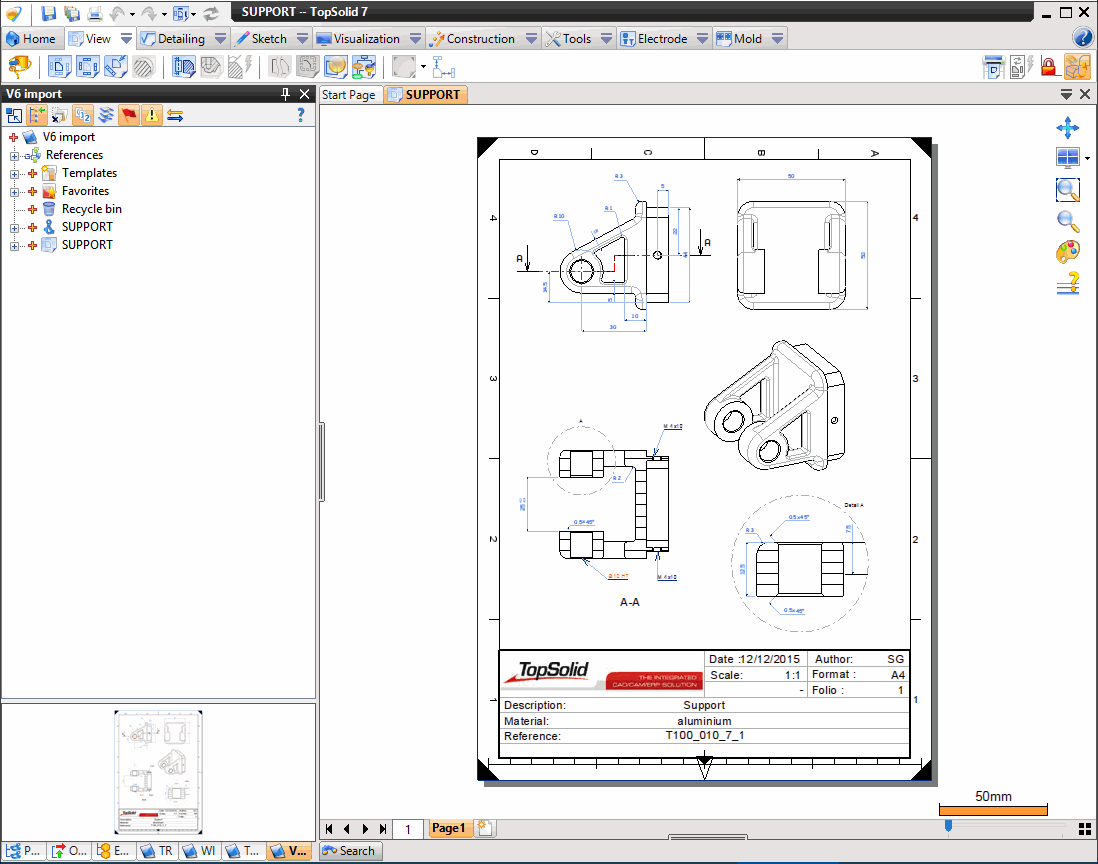Open the Start Page document tab

pyautogui.click(x=348, y=95)
